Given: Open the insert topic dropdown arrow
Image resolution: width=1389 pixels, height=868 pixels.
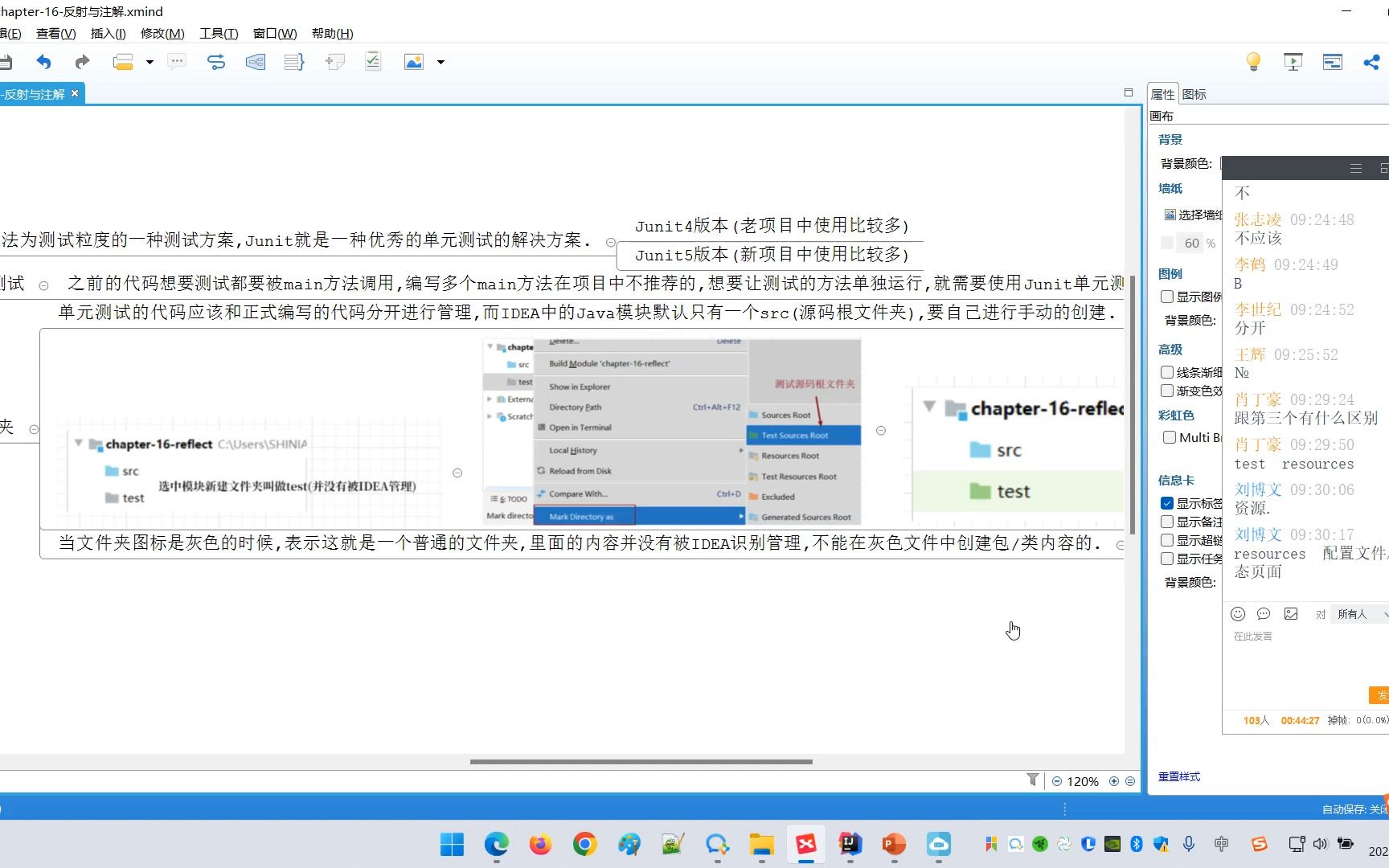Looking at the screenshot, I should click(150, 62).
